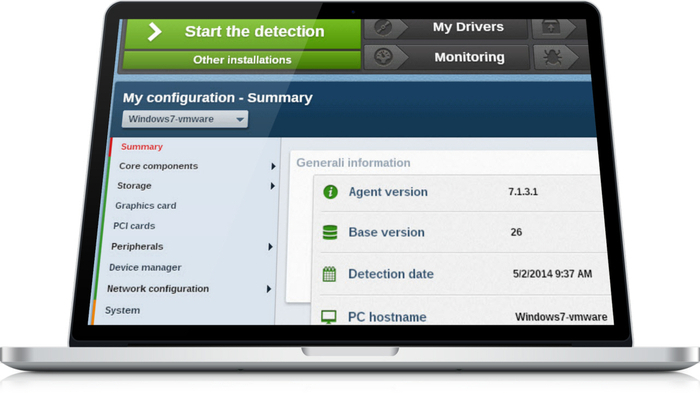
Task: Expand the Storage submenu arrow
Action: pyautogui.click(x=272, y=186)
